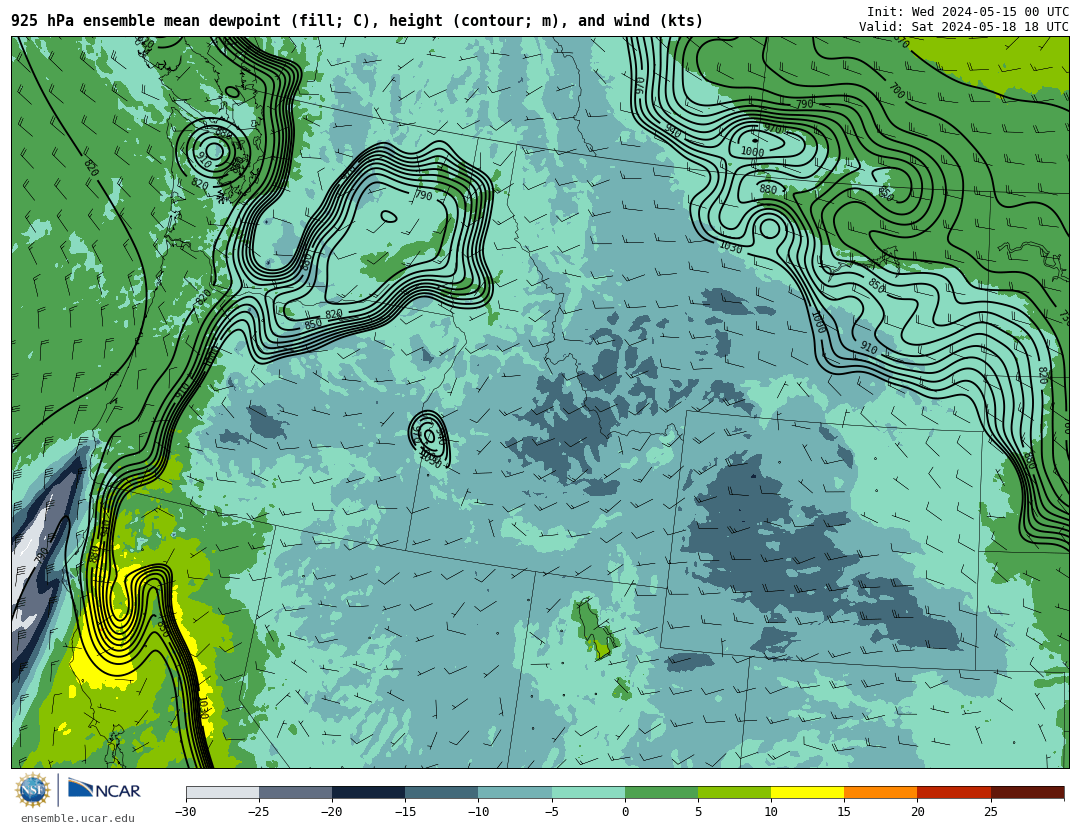
Task: Click the -5 colorbar tick label
Action: click(x=551, y=812)
